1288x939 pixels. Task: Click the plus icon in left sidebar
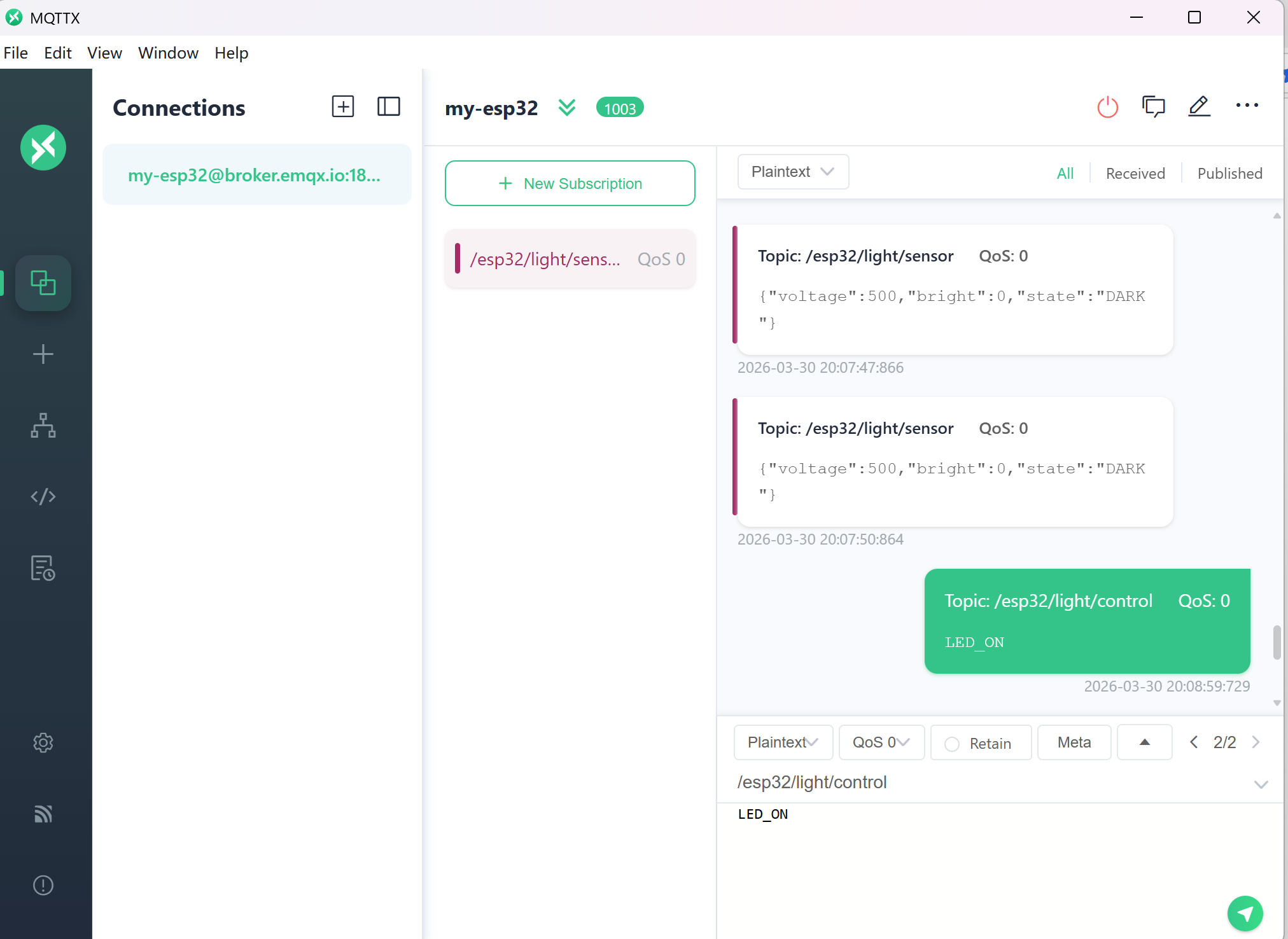(x=43, y=354)
